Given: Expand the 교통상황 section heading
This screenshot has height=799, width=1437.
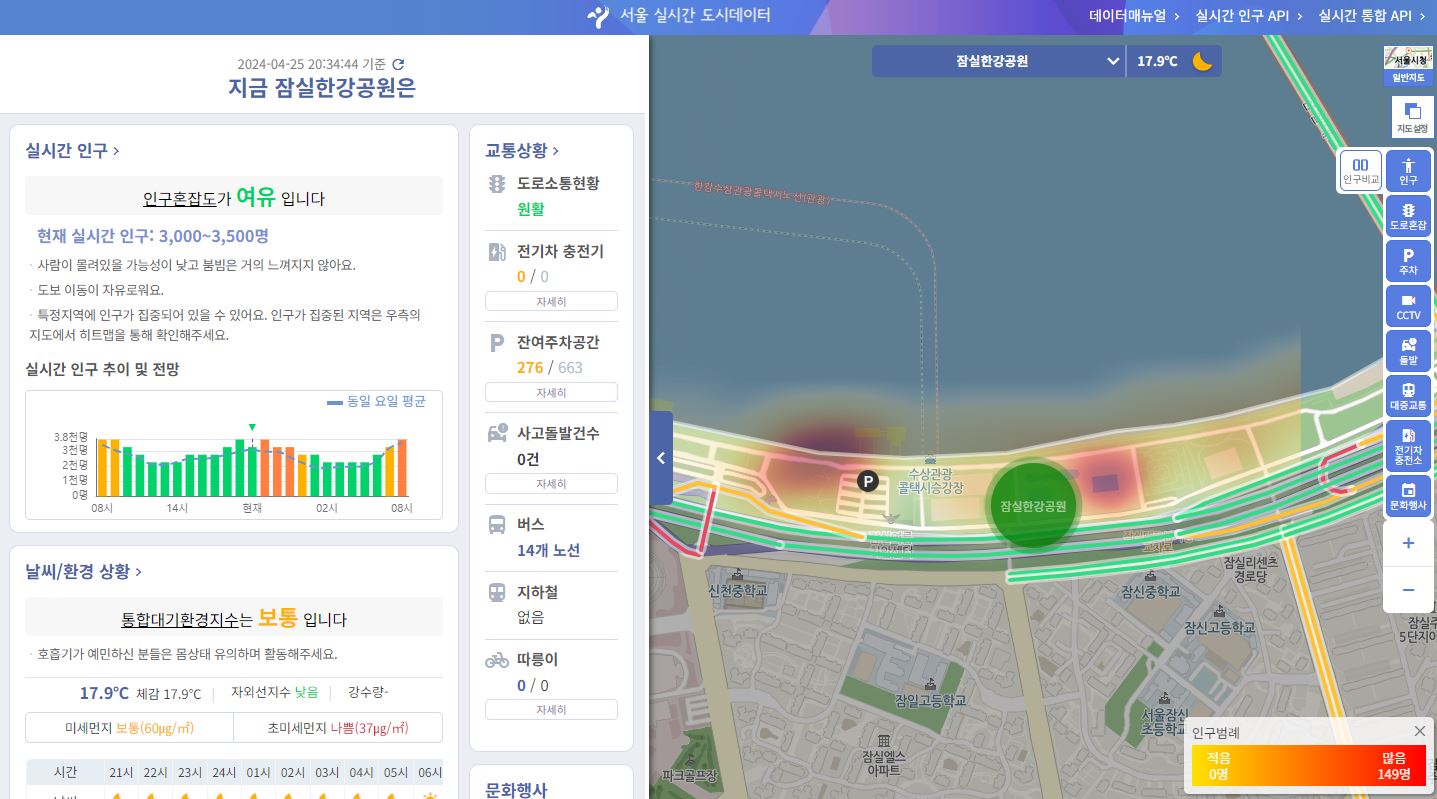Looking at the screenshot, I should (521, 150).
